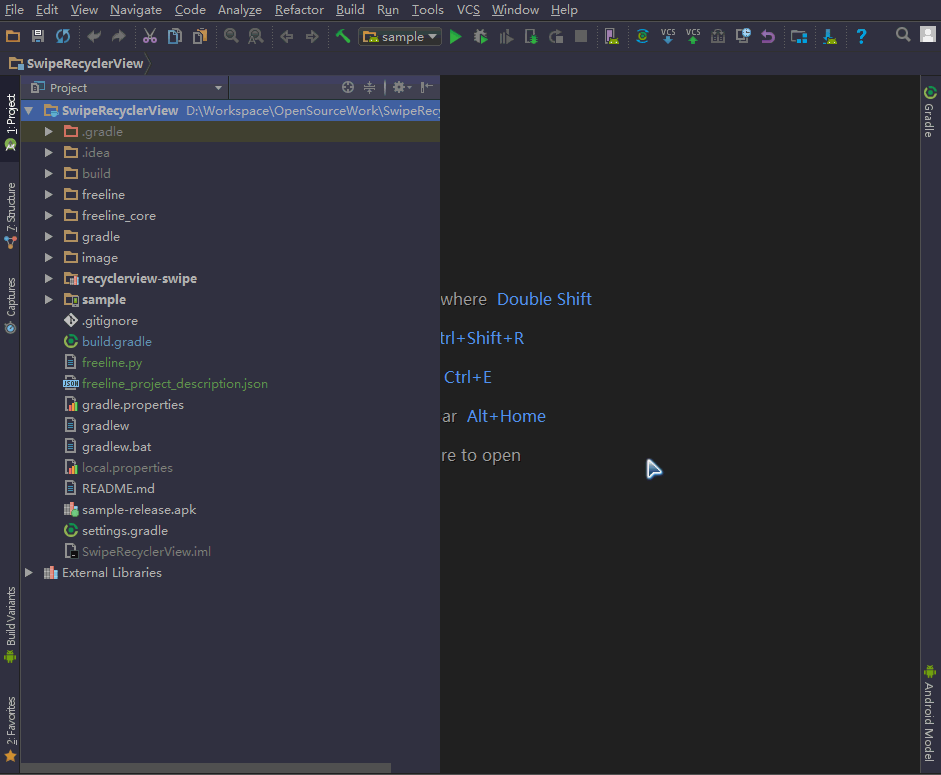Click the Save All disk icon
The height and width of the screenshot is (775, 941).
(x=38, y=37)
